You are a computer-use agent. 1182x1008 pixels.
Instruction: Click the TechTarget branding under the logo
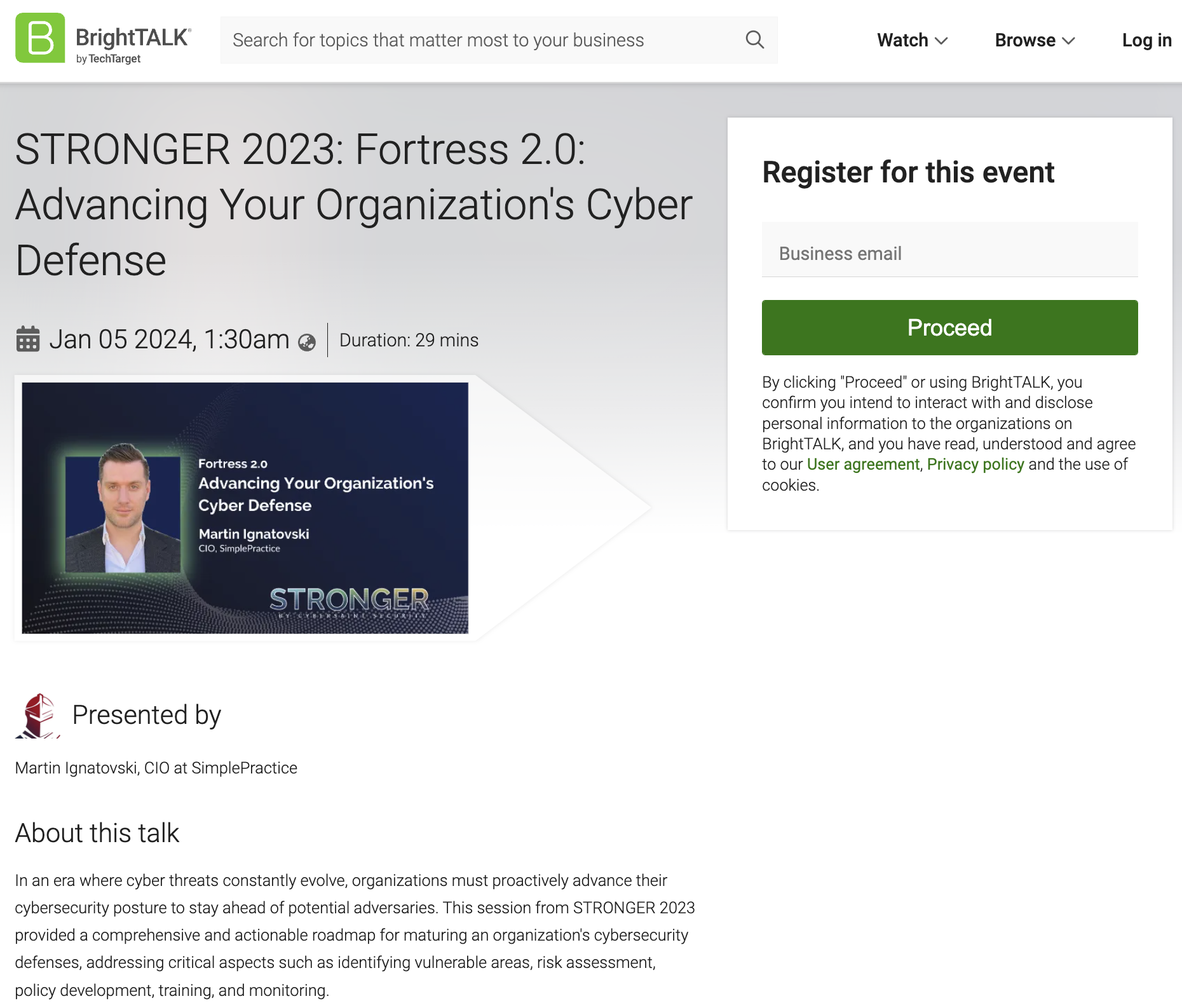tap(109, 58)
